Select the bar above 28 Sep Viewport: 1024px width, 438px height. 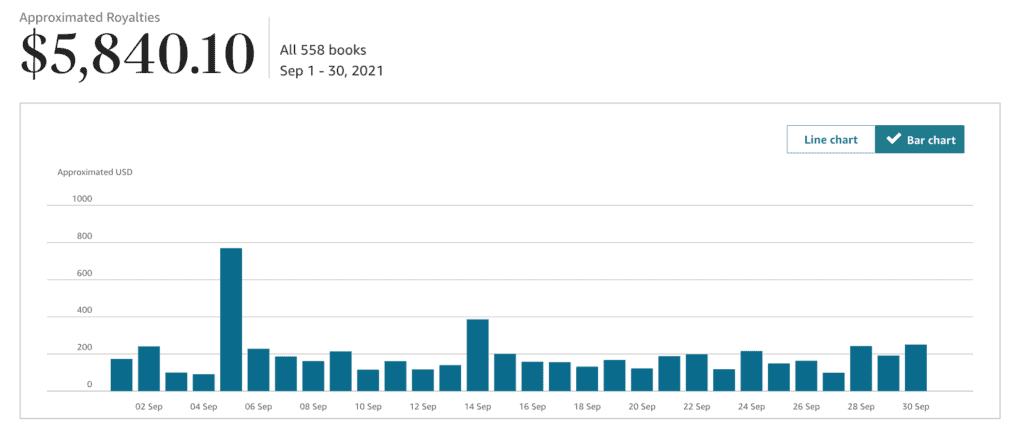862,369
